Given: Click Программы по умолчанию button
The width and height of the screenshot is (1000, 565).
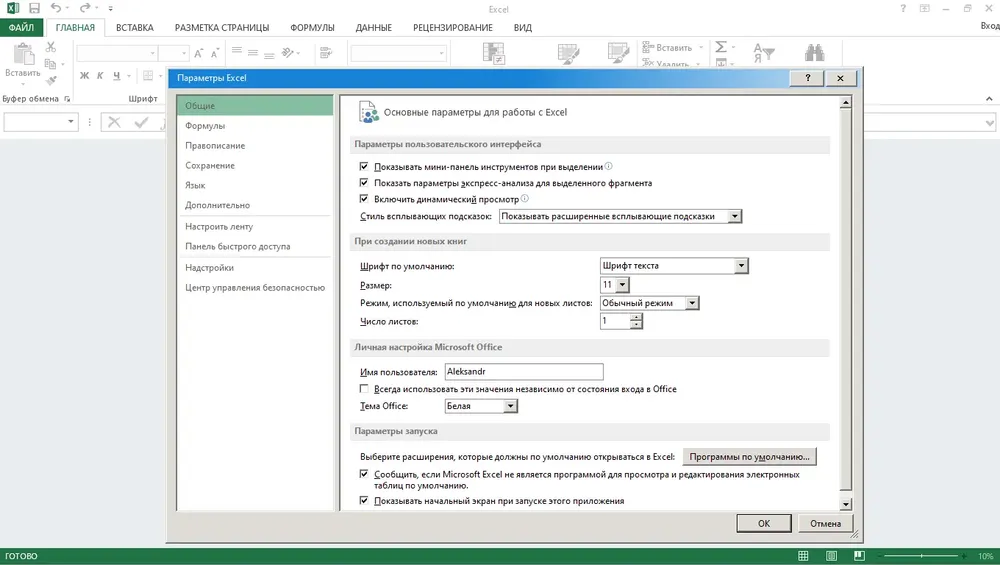Looking at the screenshot, I should (749, 457).
